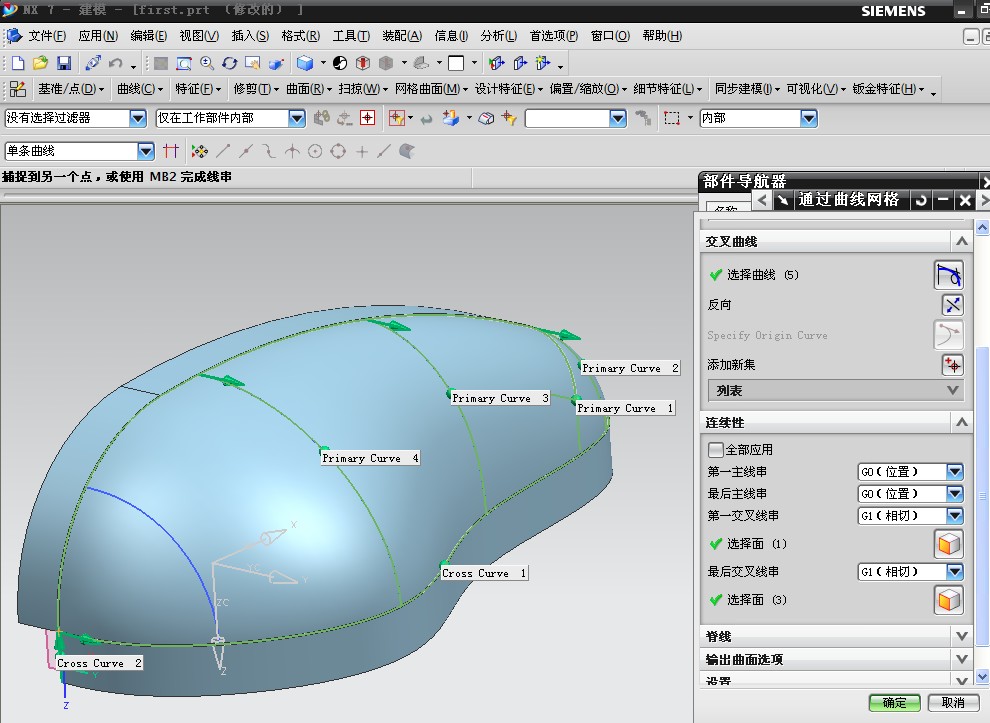
Task: Click the 反向 reverse direction icon
Action: tap(951, 305)
